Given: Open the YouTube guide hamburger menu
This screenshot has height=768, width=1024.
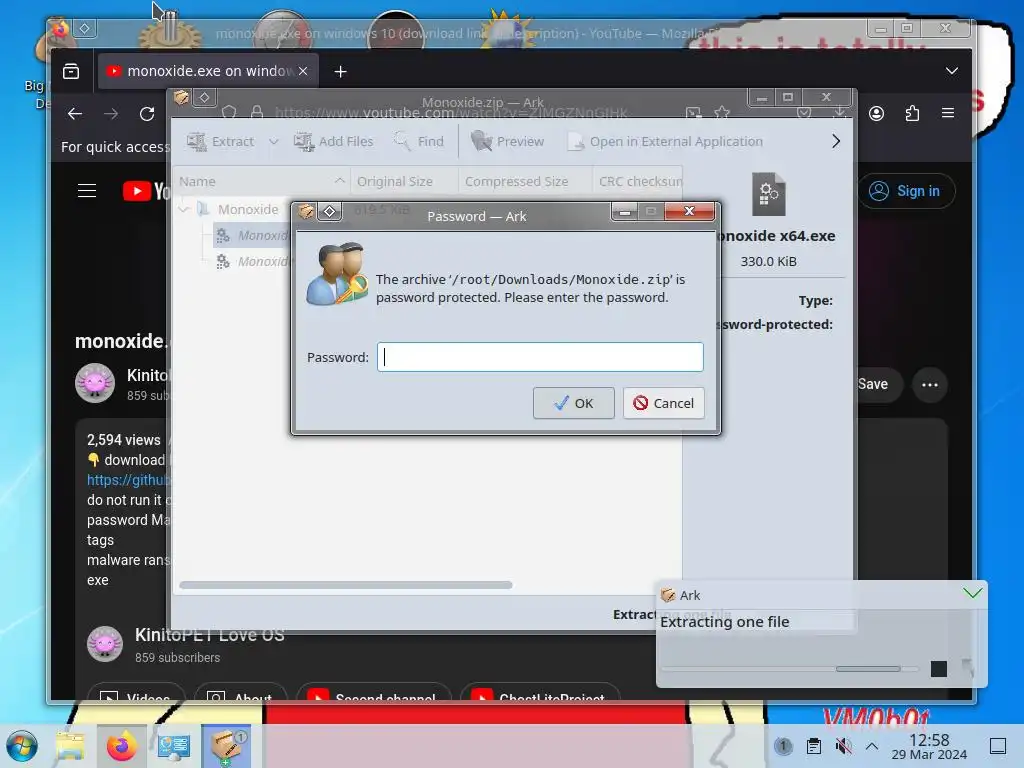Looking at the screenshot, I should click(x=87, y=191).
